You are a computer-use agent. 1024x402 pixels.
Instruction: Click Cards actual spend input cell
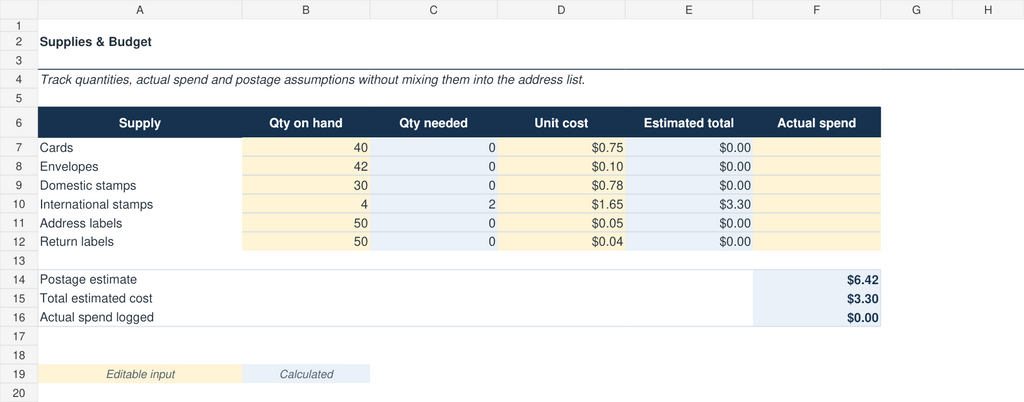(x=816, y=147)
